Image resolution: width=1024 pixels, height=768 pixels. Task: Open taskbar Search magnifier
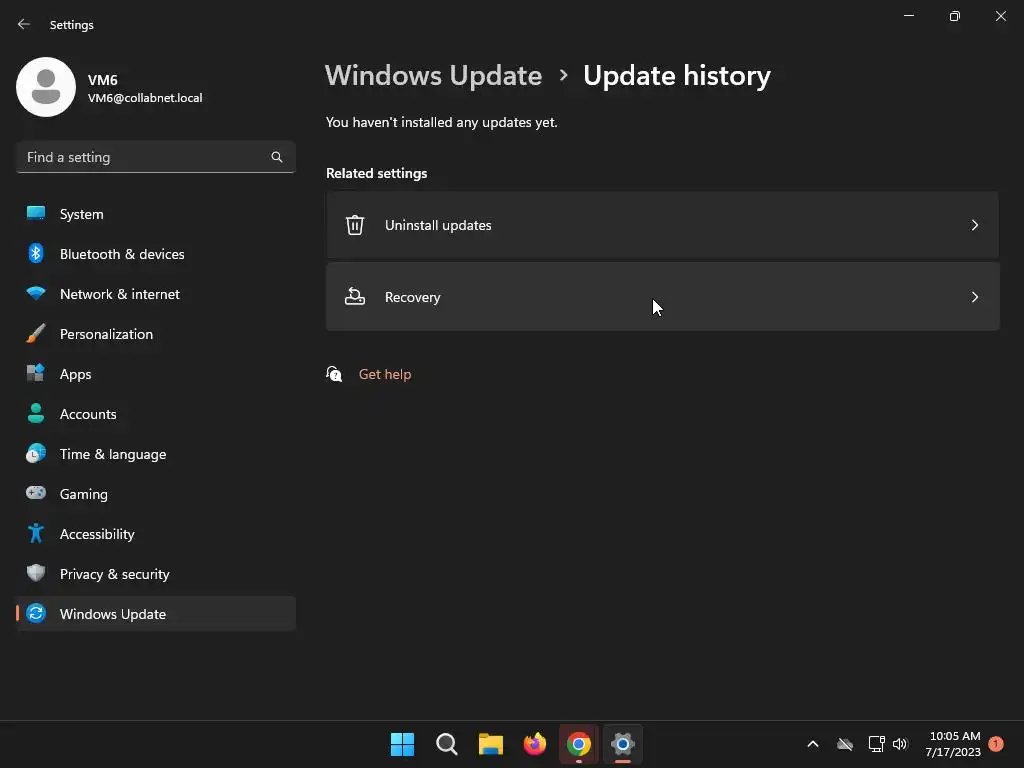click(x=447, y=744)
